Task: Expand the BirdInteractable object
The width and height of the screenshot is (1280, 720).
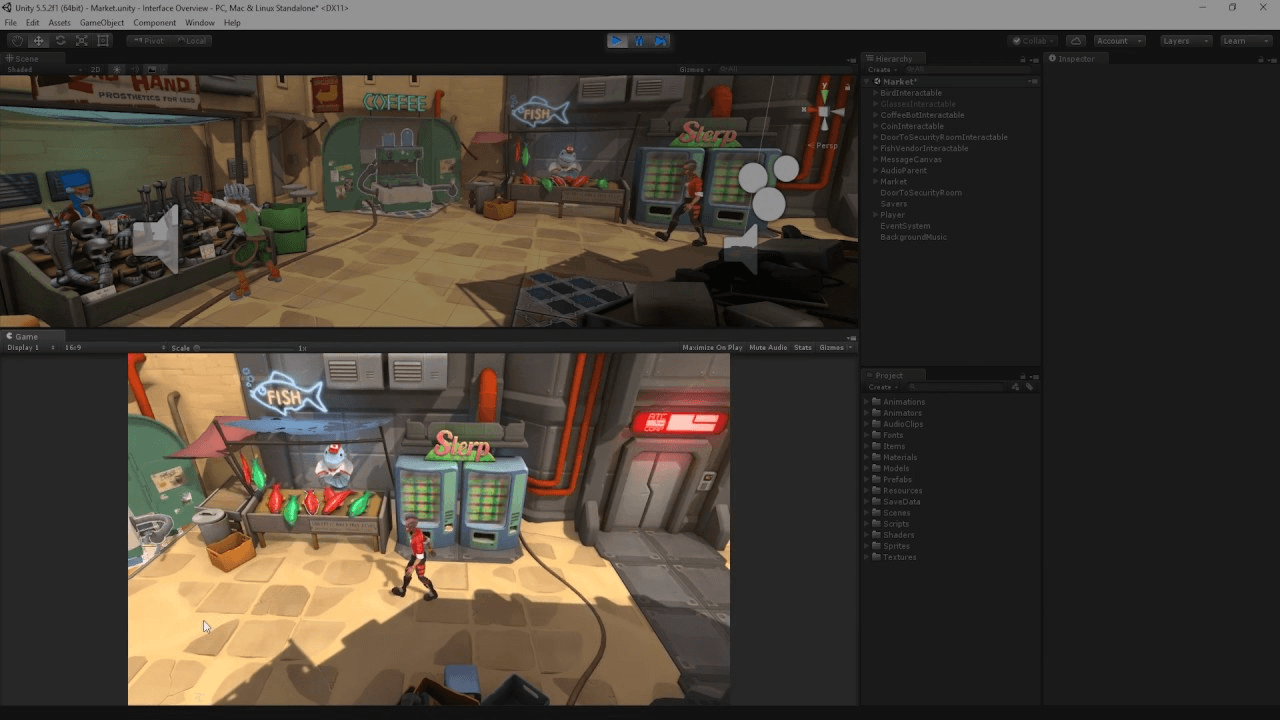Action: click(875, 93)
